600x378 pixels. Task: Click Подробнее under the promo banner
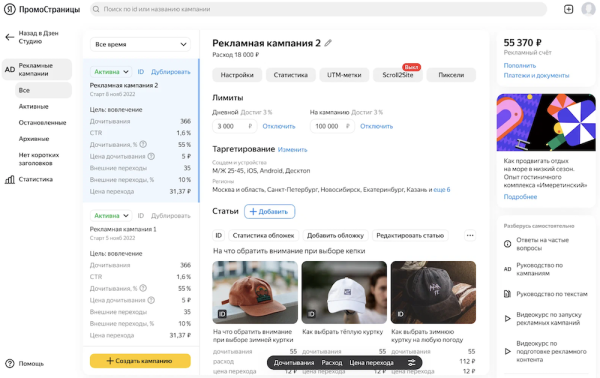click(x=520, y=197)
